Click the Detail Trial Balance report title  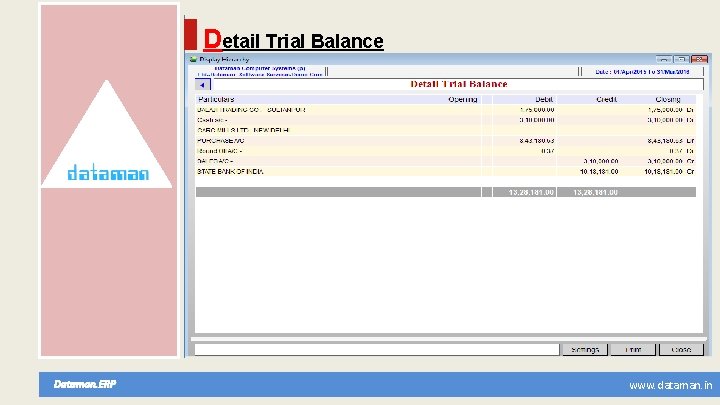pos(459,84)
